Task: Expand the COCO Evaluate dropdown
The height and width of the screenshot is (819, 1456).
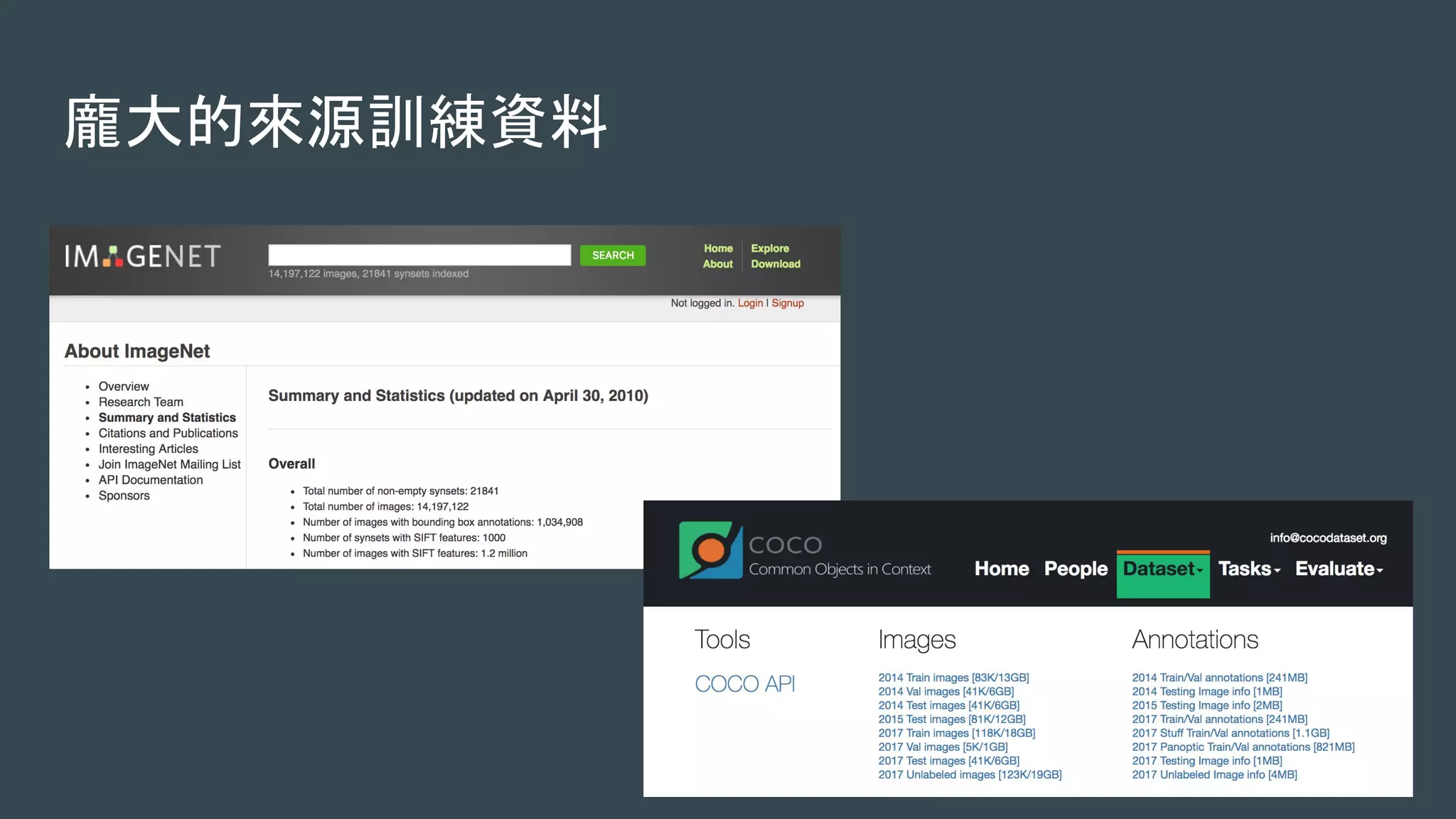Action: 1339,569
